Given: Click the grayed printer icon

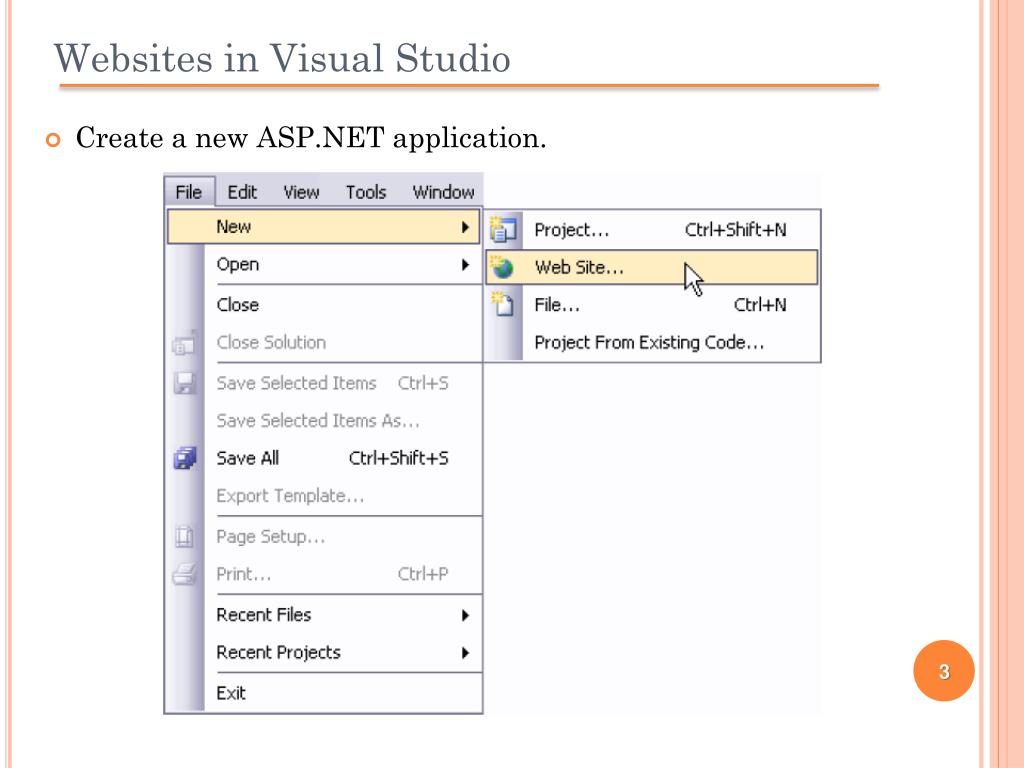Looking at the screenshot, I should pos(184,573).
